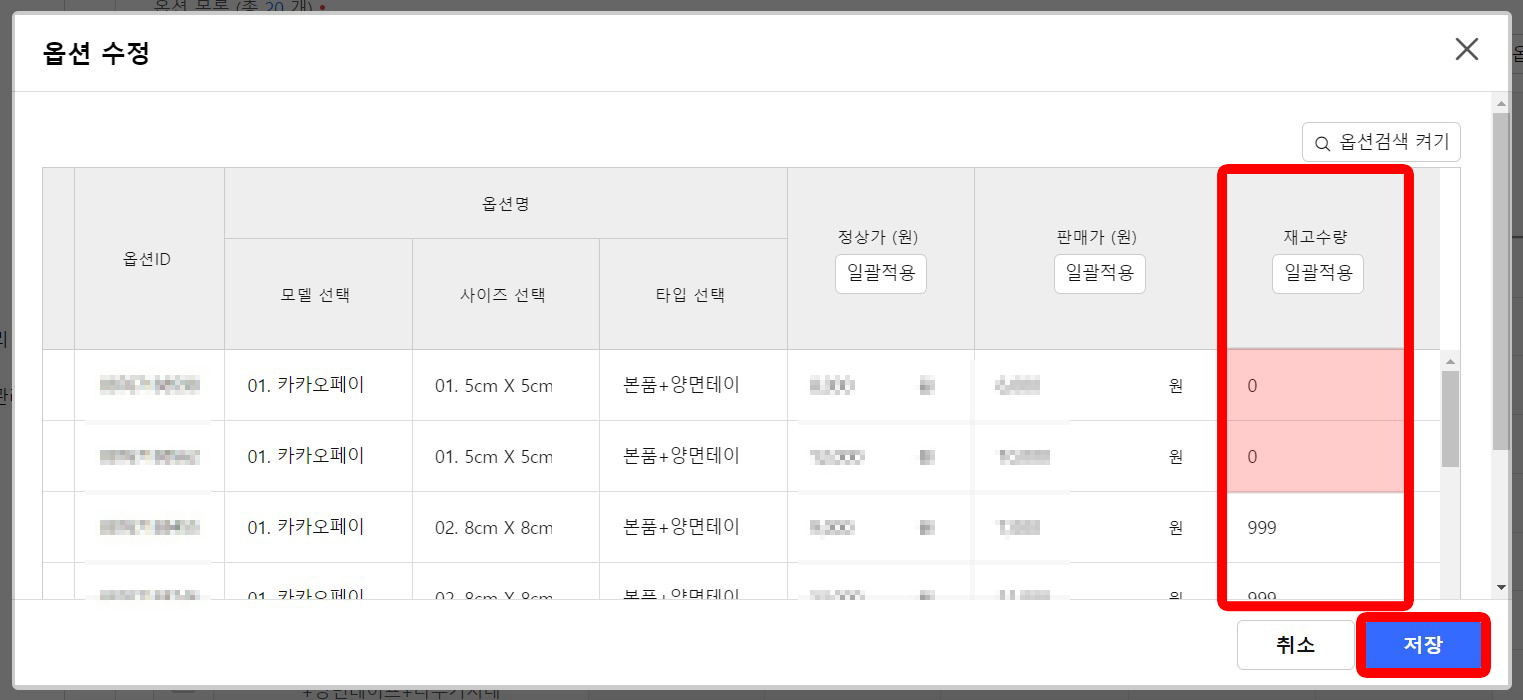Click the 옵션ID column header

pyautogui.click(x=148, y=257)
